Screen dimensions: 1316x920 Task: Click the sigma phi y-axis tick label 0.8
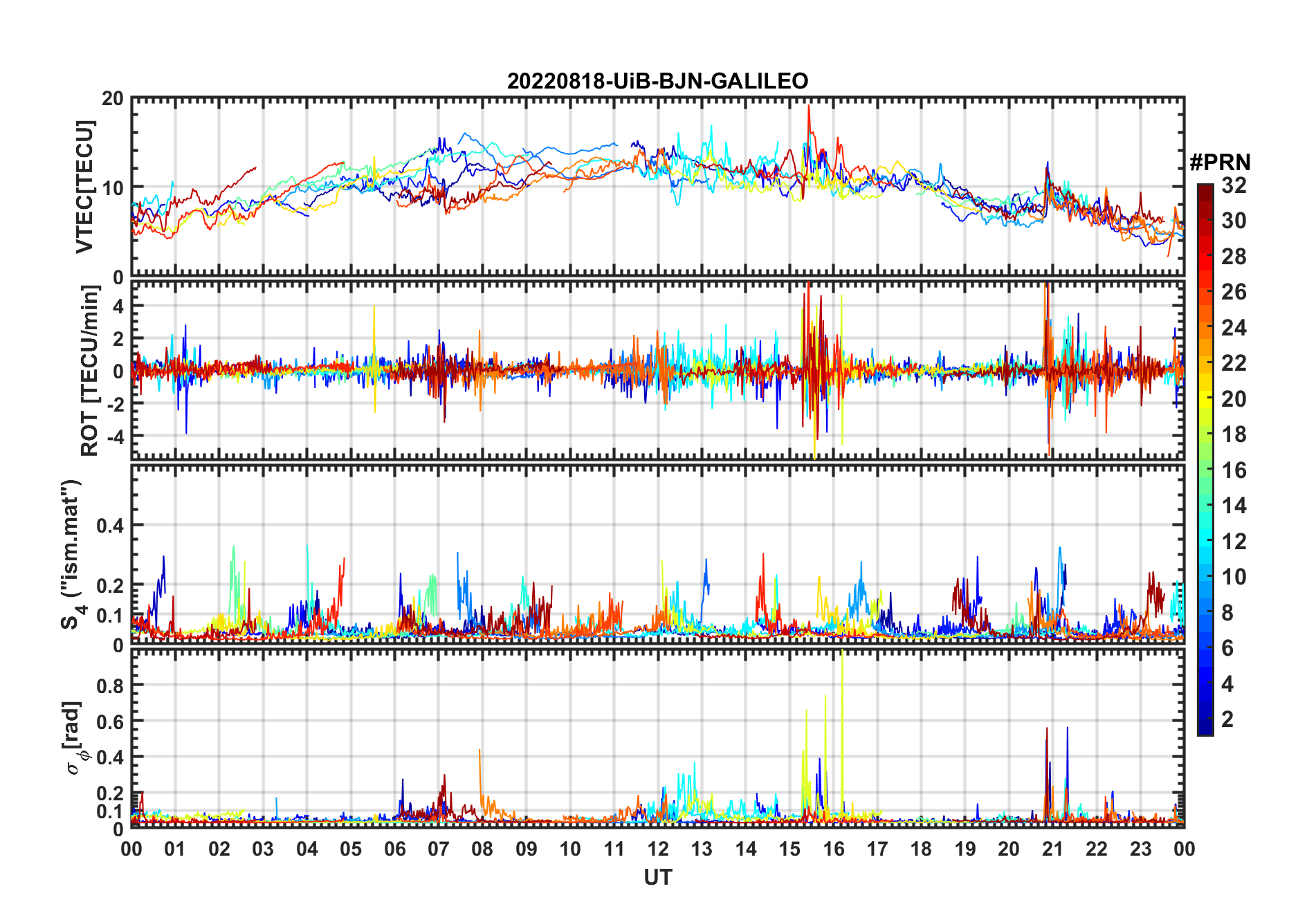pyautogui.click(x=110, y=686)
